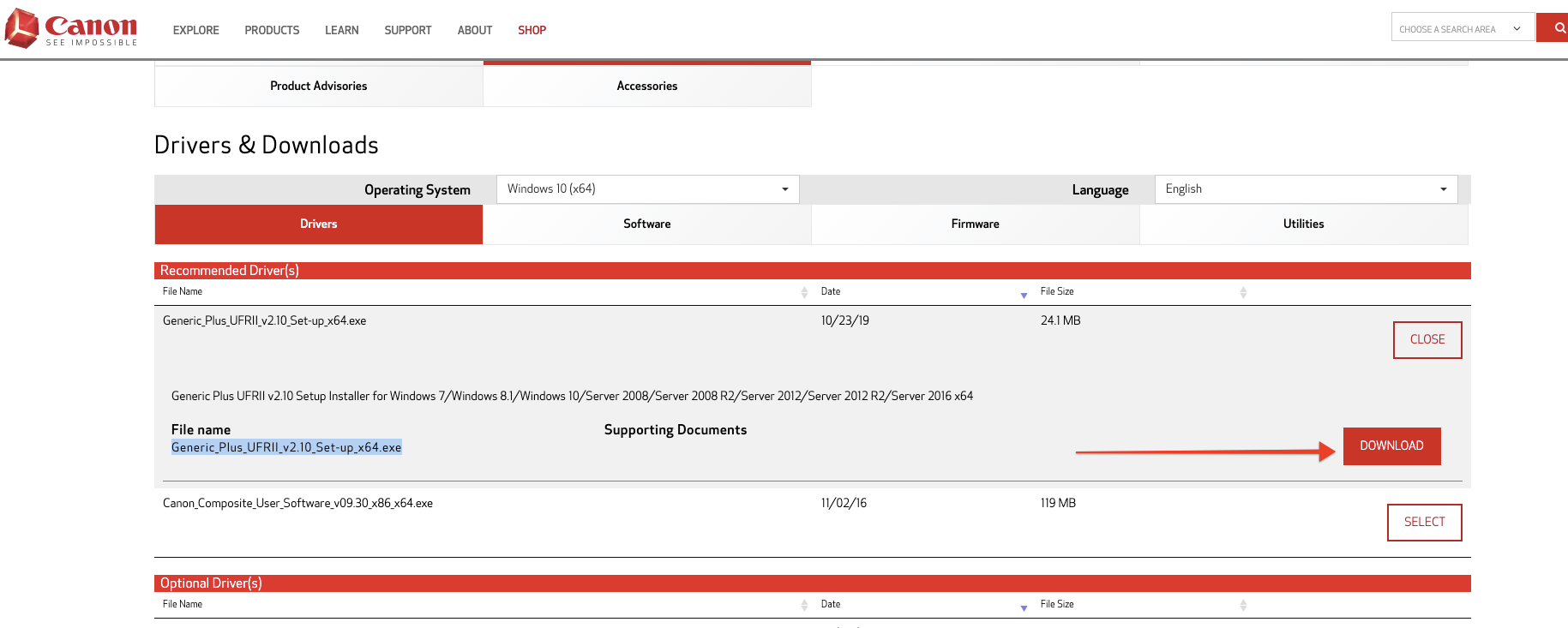Screen dimensions: 1568x628
Task: Open the ABOUT menu
Action: [x=475, y=30]
